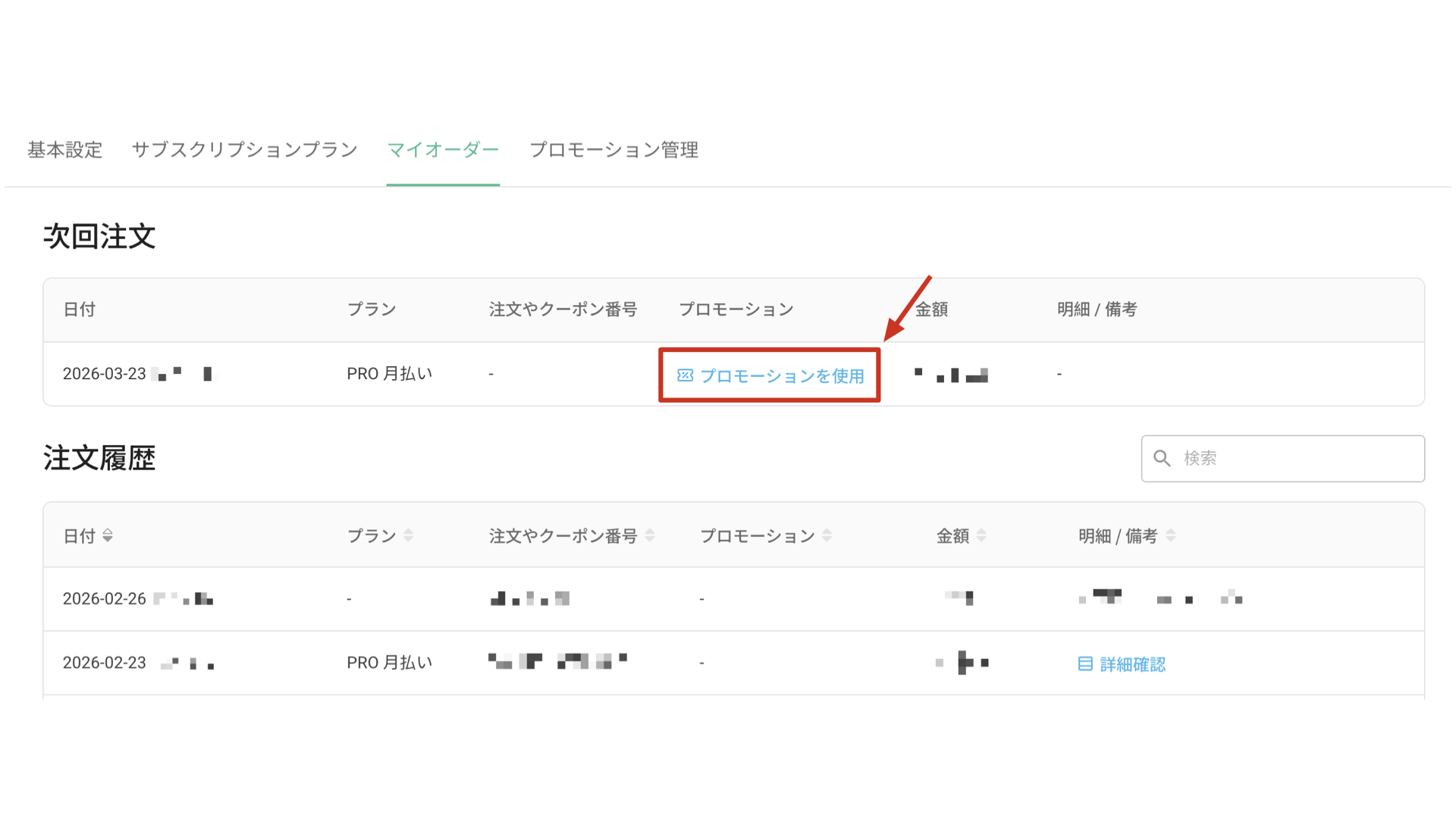1456x819 pixels.
Task: Click the 金額 header in the next order table
Action: click(x=932, y=309)
